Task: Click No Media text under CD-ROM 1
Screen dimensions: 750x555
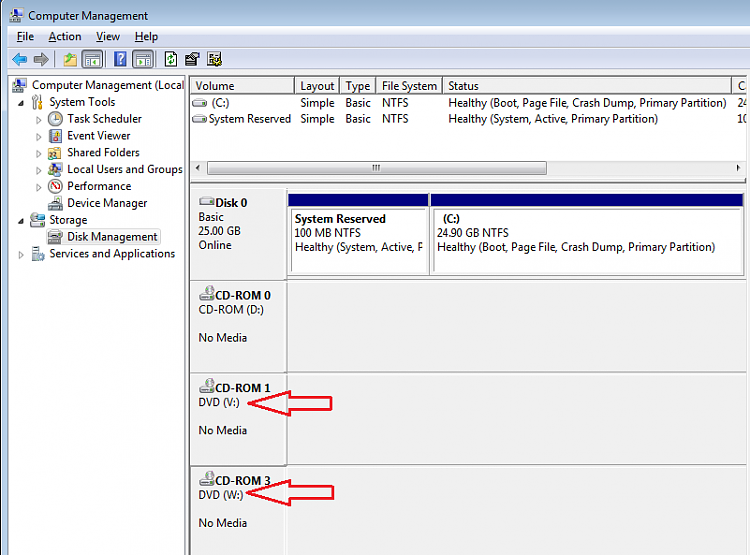Action: (223, 431)
